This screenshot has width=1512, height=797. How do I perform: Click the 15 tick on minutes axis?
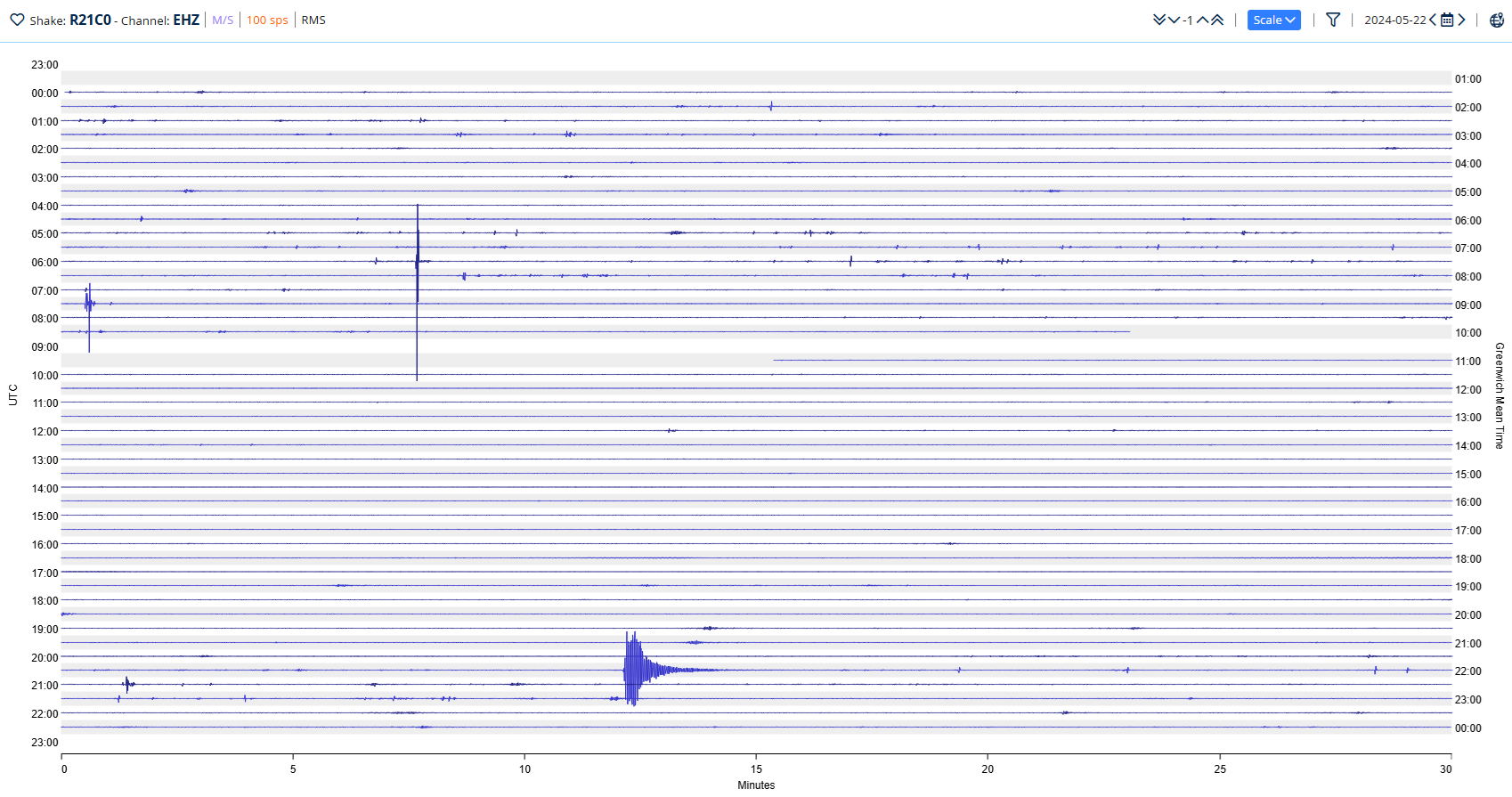click(756, 769)
